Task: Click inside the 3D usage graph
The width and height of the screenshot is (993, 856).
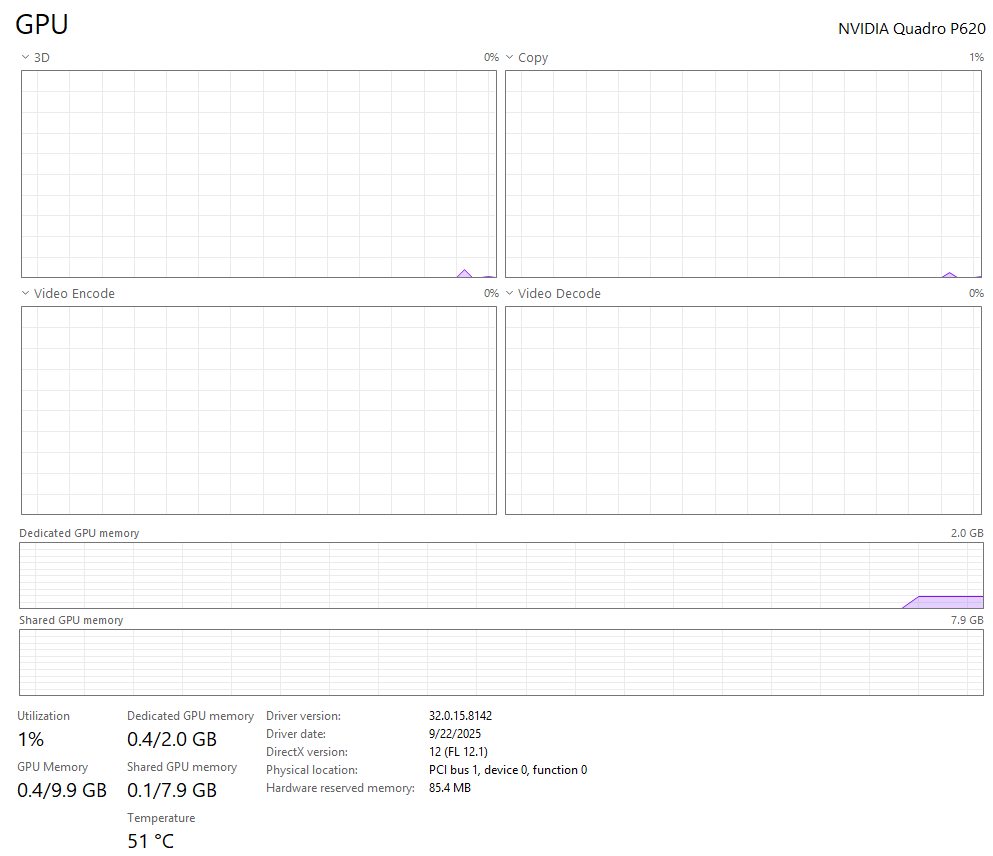Action: point(258,174)
